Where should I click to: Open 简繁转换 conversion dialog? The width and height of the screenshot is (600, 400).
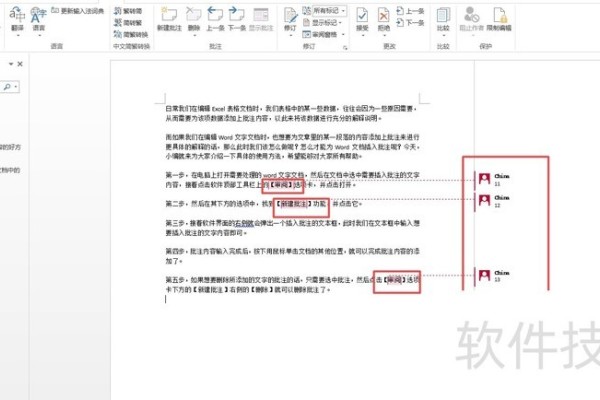click(x=131, y=34)
